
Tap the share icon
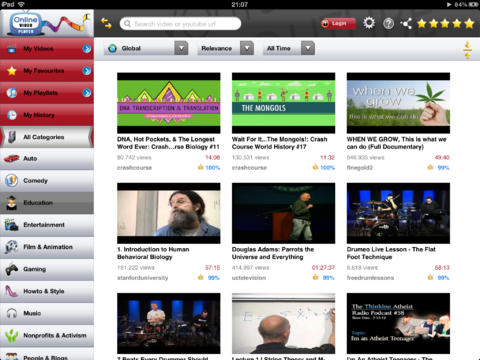(x=406, y=23)
